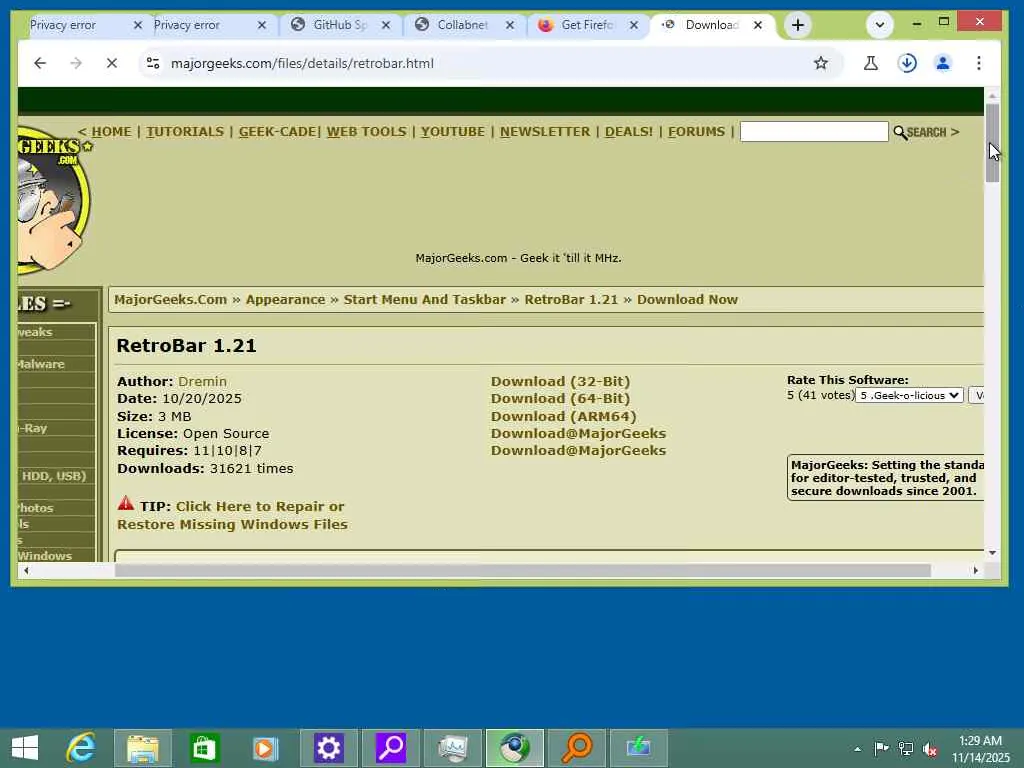The height and width of the screenshot is (768, 1024).
Task: Click Download (64-Bit) link
Action: pyautogui.click(x=560, y=398)
